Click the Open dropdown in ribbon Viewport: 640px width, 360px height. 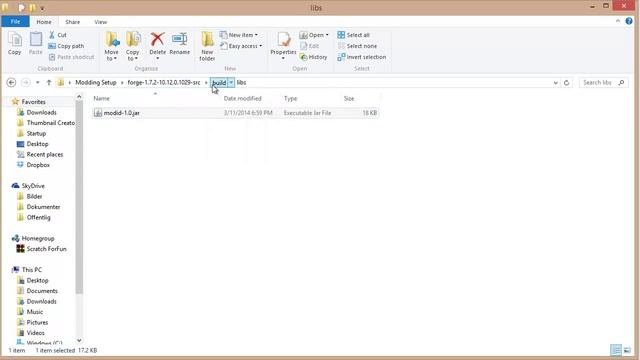314,35
